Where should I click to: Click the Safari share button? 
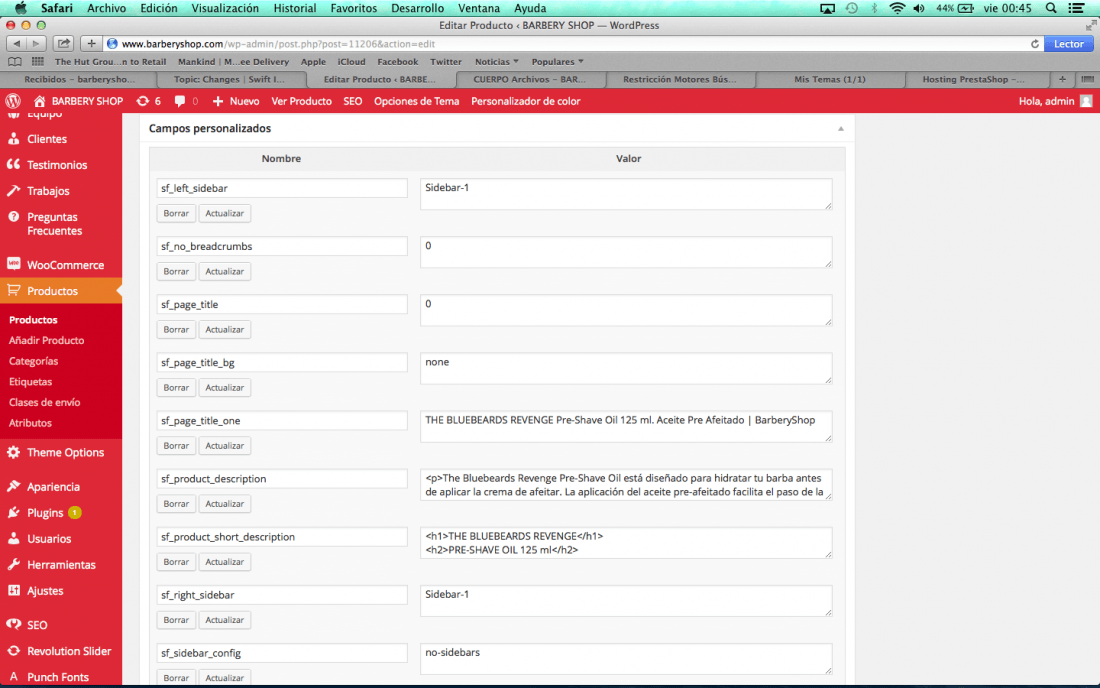[x=63, y=43]
